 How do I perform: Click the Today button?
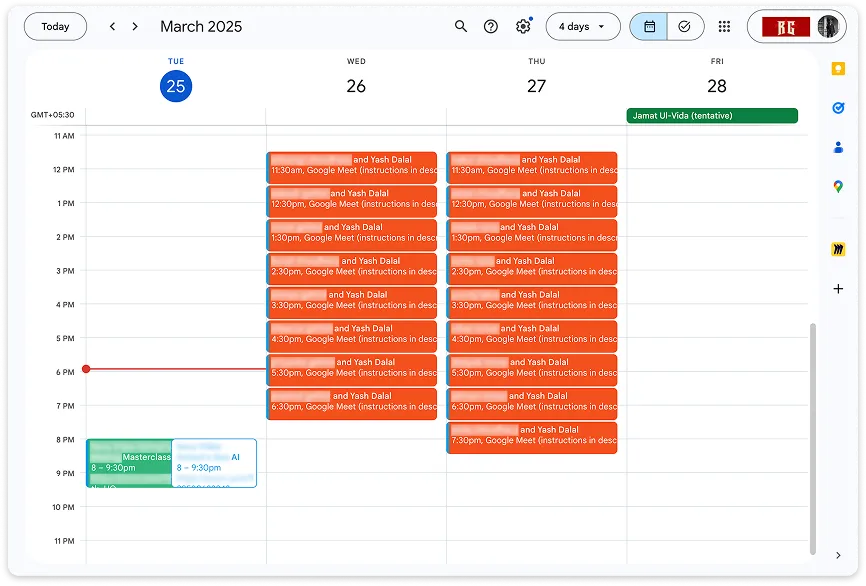coord(56,27)
